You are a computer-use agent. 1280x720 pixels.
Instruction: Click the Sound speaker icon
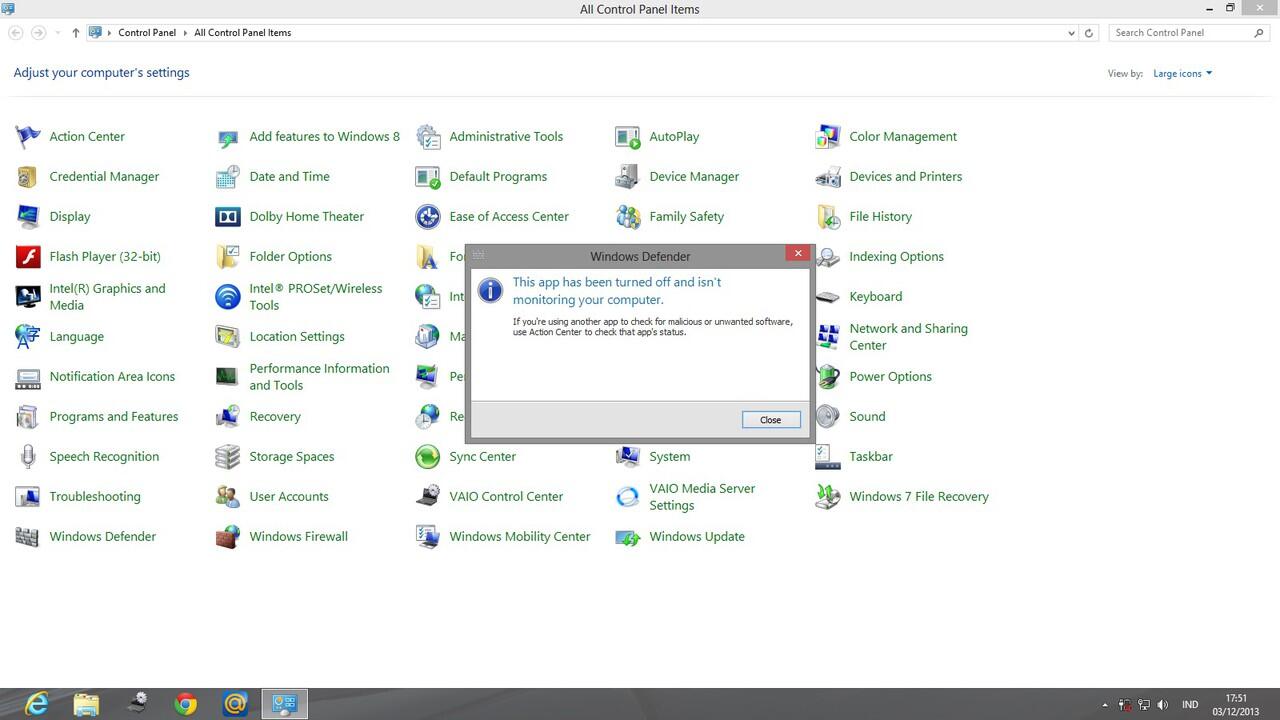[x=828, y=417]
